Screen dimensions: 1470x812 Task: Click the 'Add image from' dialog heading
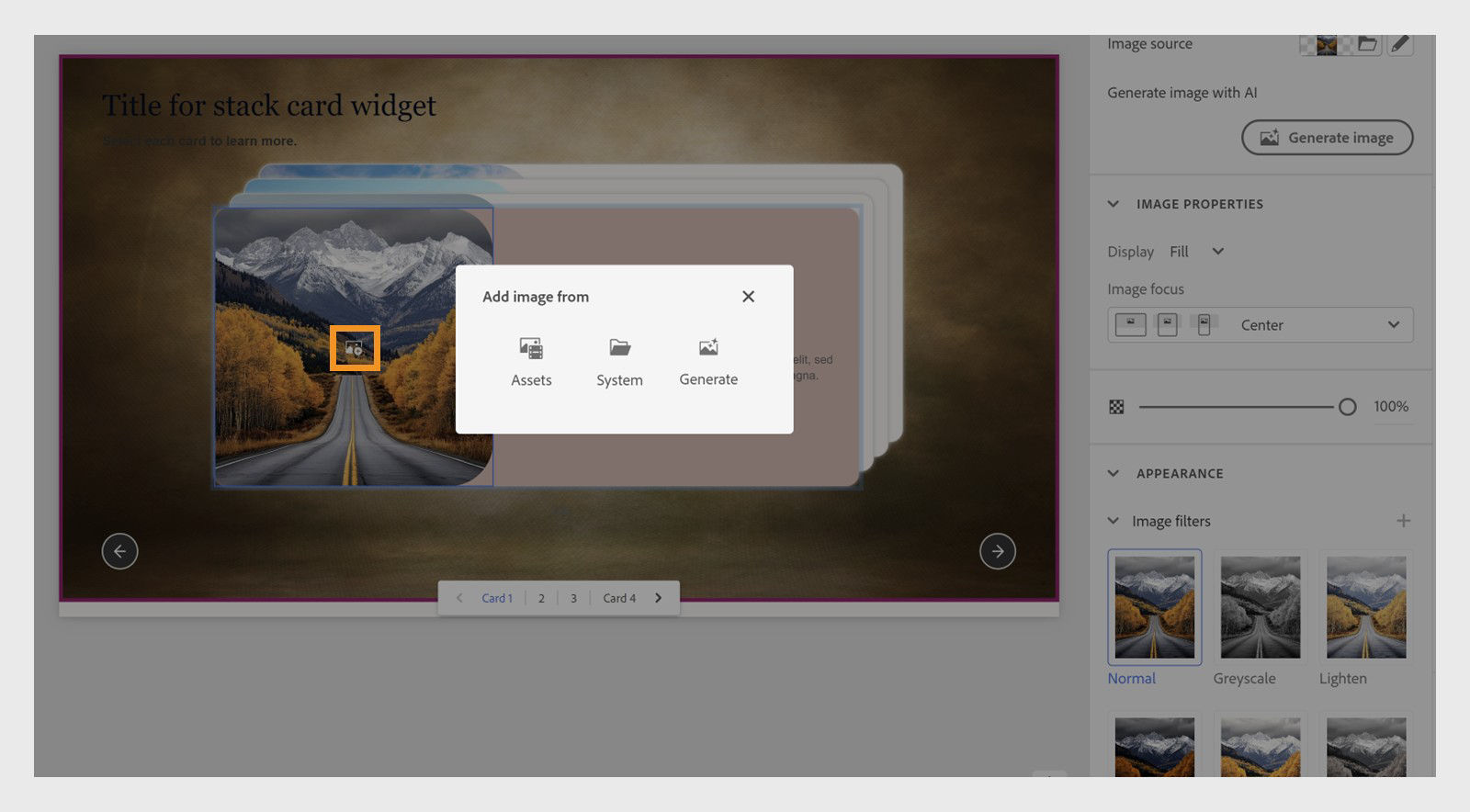(536, 297)
